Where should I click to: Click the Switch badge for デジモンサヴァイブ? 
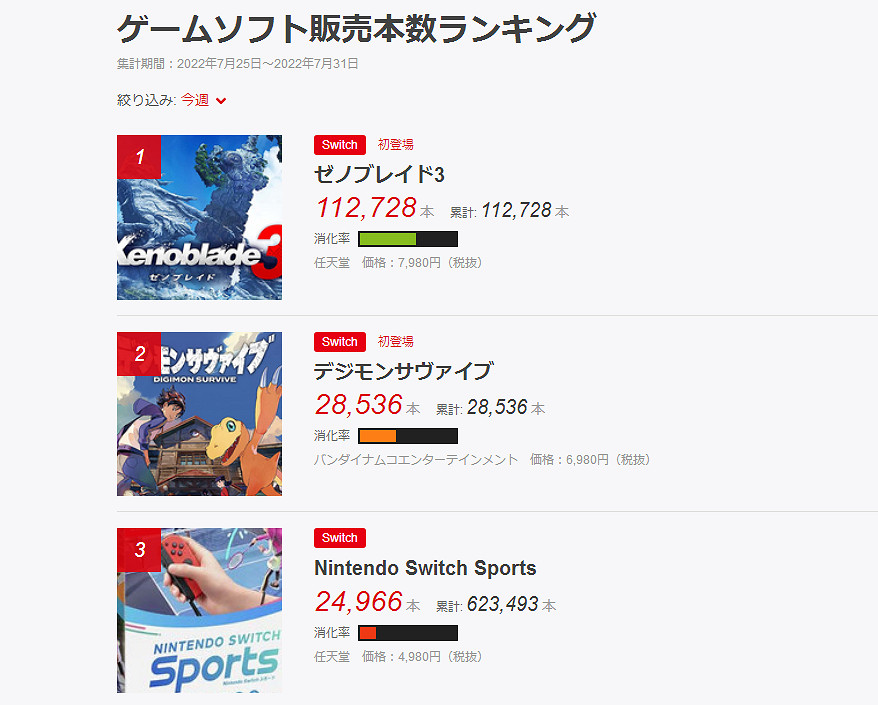pos(339,341)
